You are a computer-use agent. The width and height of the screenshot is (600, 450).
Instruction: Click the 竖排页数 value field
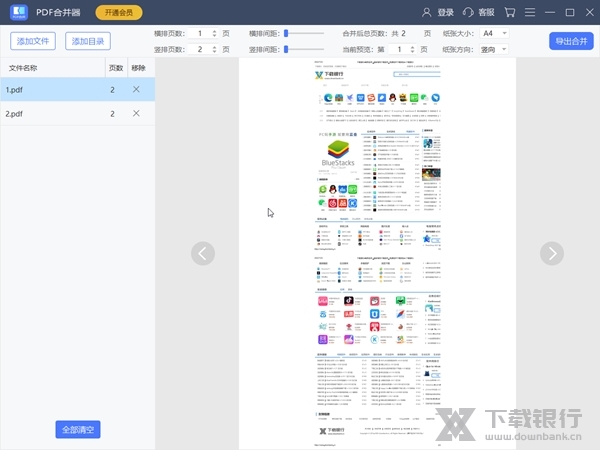[x=200, y=49]
